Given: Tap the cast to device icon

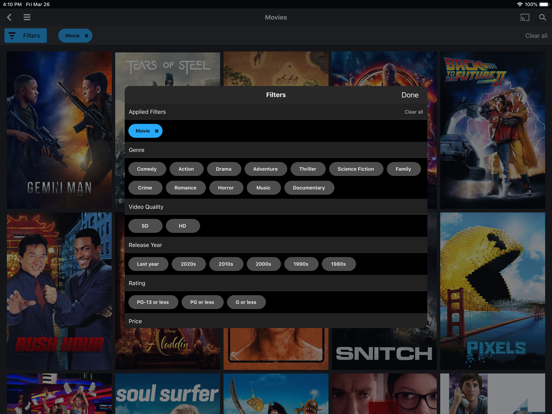Looking at the screenshot, I should (x=525, y=17).
